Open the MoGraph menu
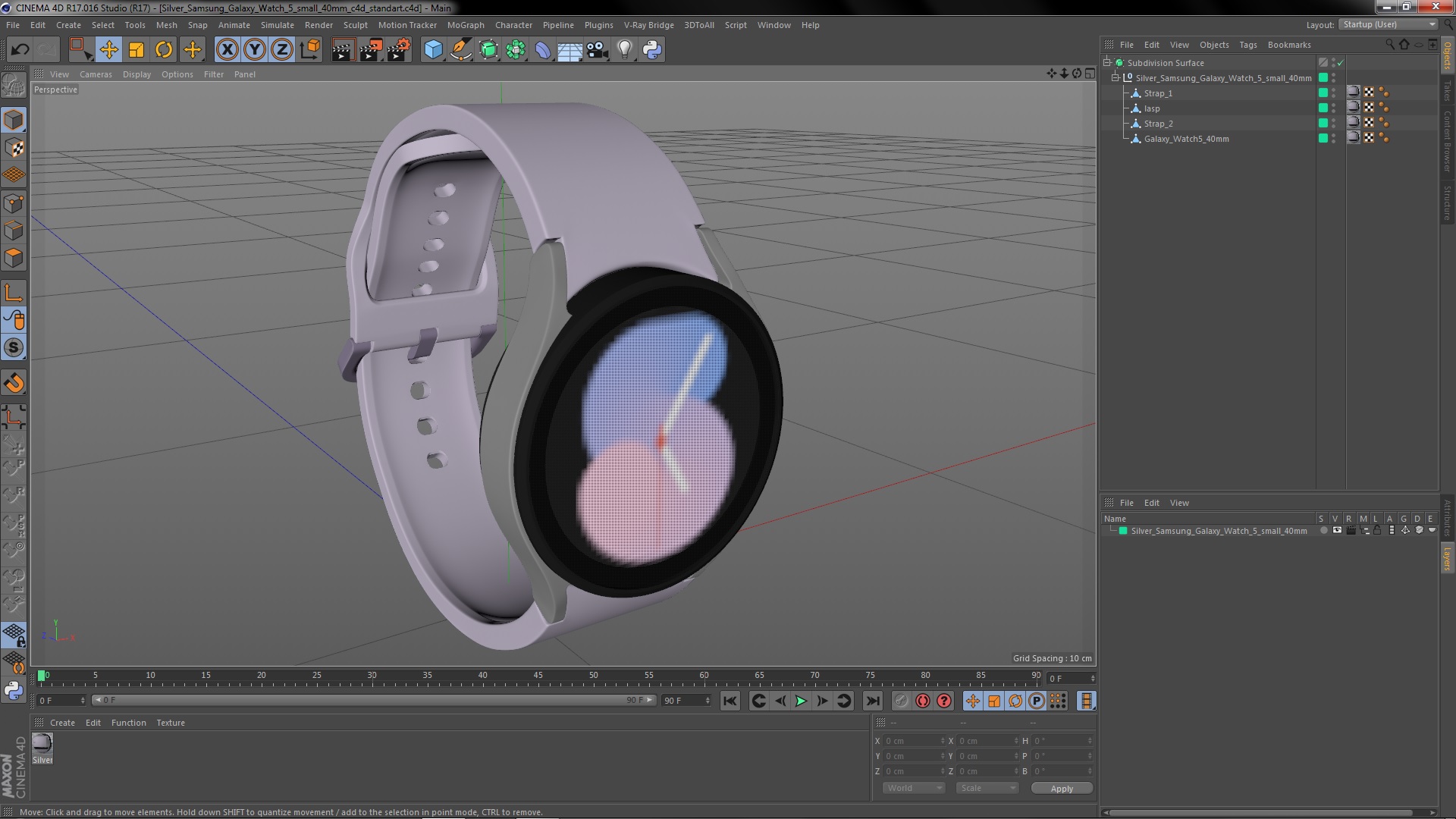The height and width of the screenshot is (819, 1456). (x=466, y=25)
